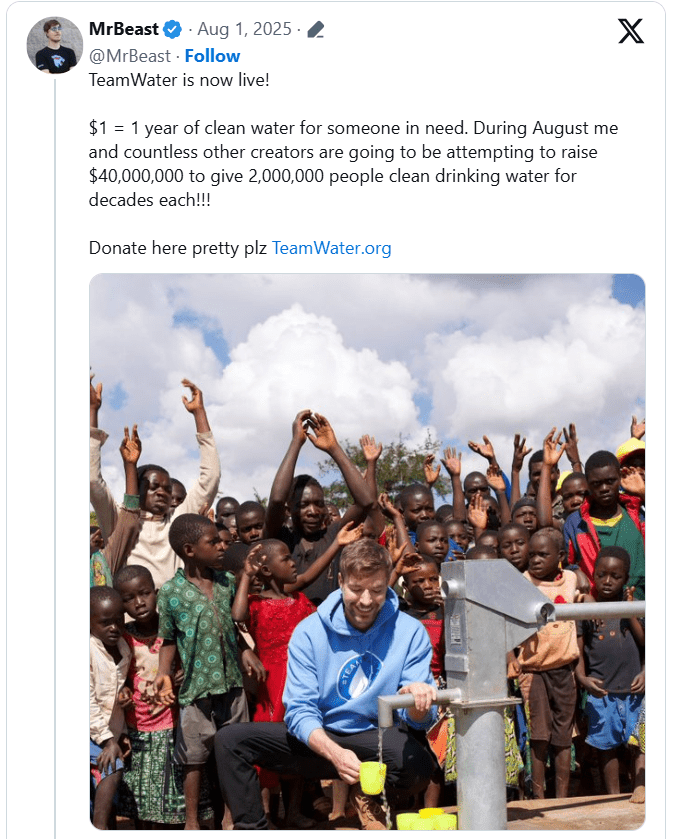Click the edited-post pencil icon
This screenshot has height=839, width=673.
(316, 29)
